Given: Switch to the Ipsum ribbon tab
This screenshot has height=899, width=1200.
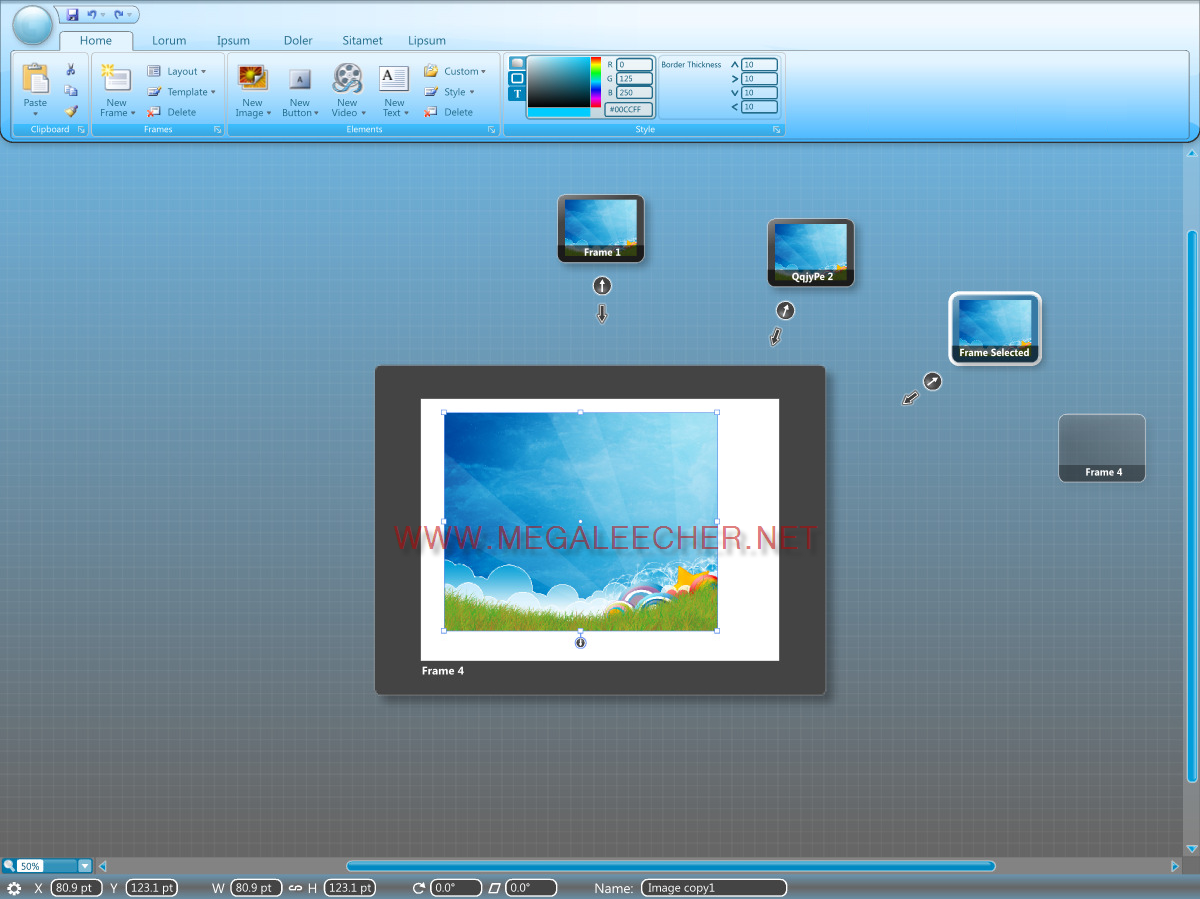Looking at the screenshot, I should [x=233, y=41].
